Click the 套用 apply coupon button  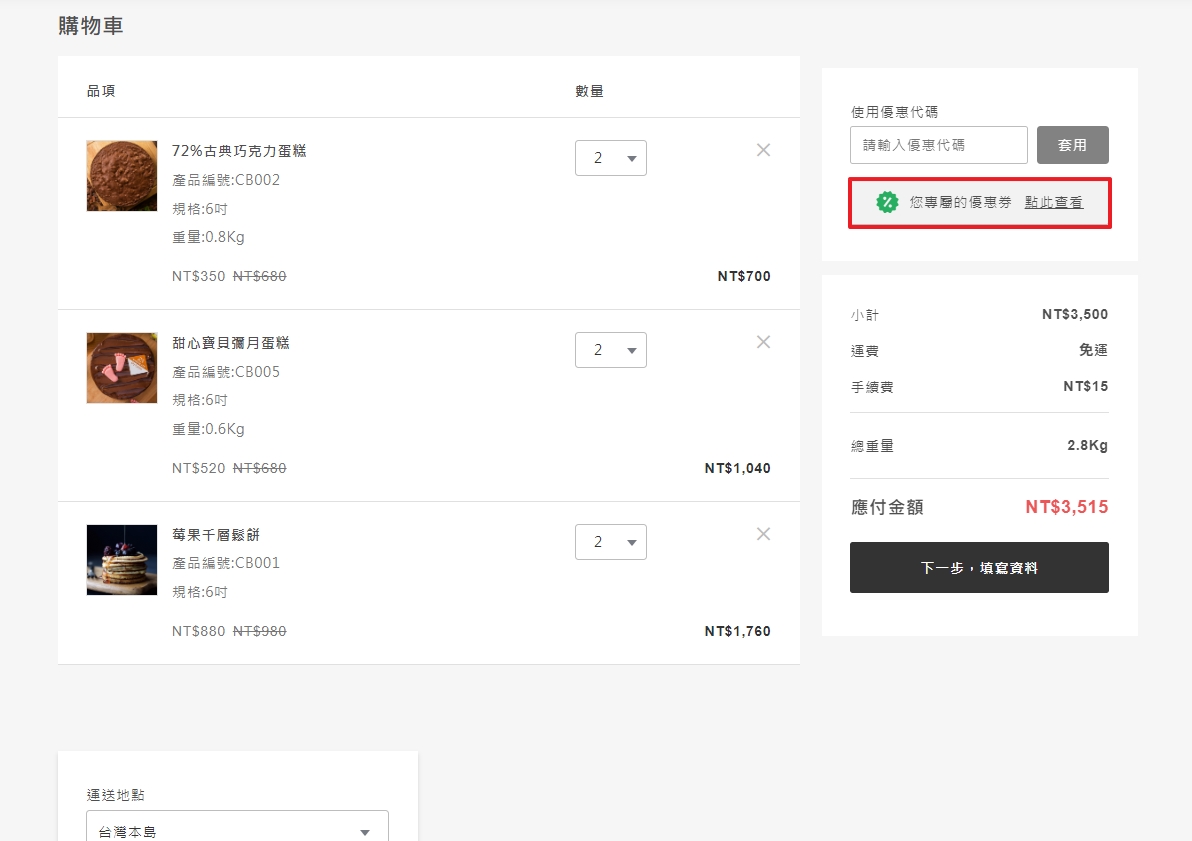(1072, 145)
